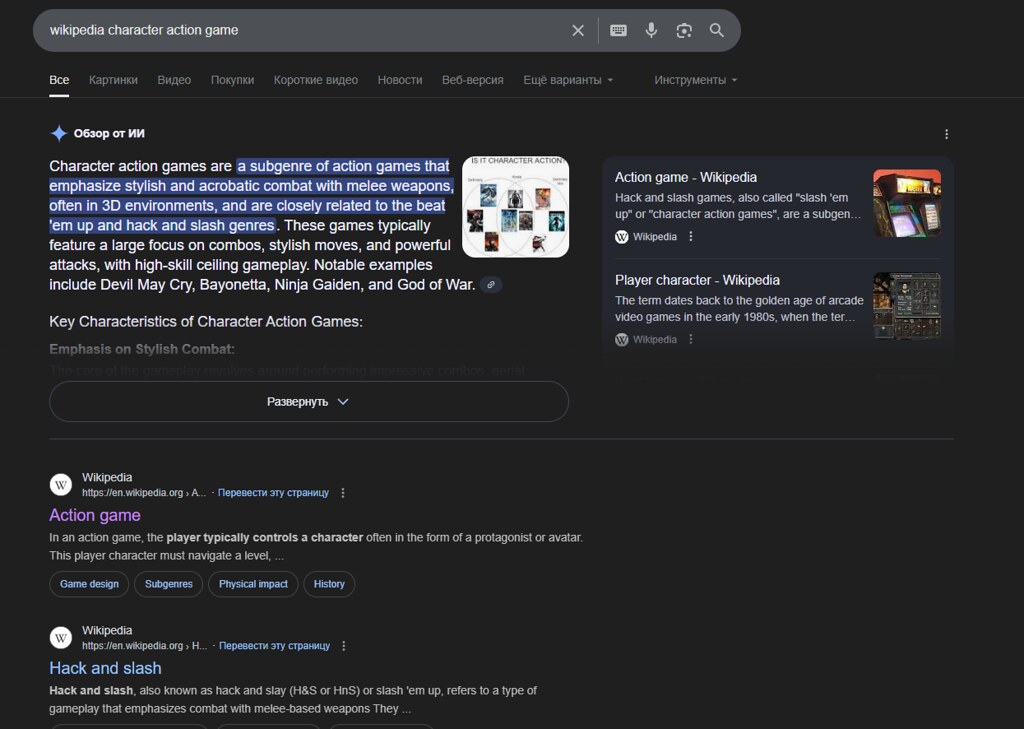The image size is (1024, 729).
Task: Click the en.wikipedia.org URL of Action game result
Action: pos(144,493)
